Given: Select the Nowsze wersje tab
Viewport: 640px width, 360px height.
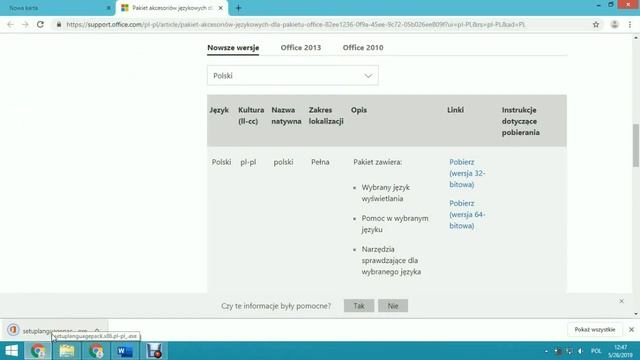Looking at the screenshot, I should [233, 47].
